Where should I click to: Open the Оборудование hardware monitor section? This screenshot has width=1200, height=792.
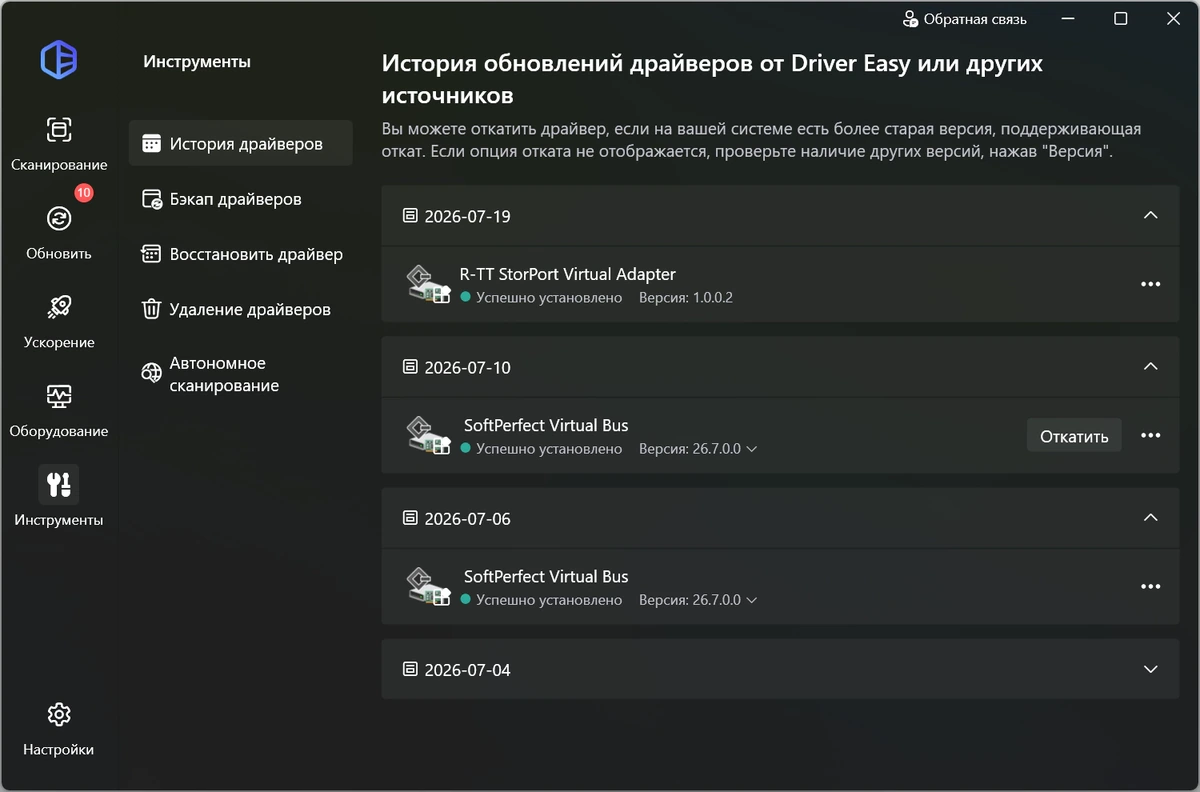coord(59,410)
